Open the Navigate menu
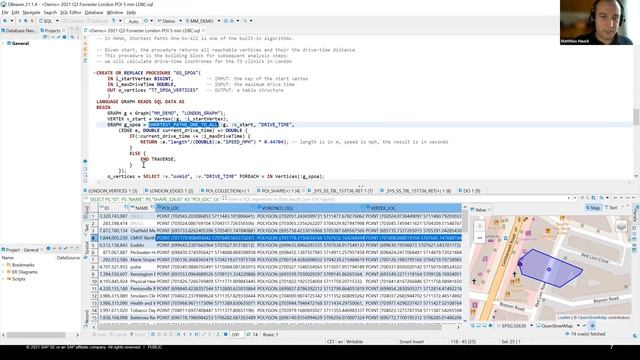The image size is (640, 360). [x=31, y=13]
